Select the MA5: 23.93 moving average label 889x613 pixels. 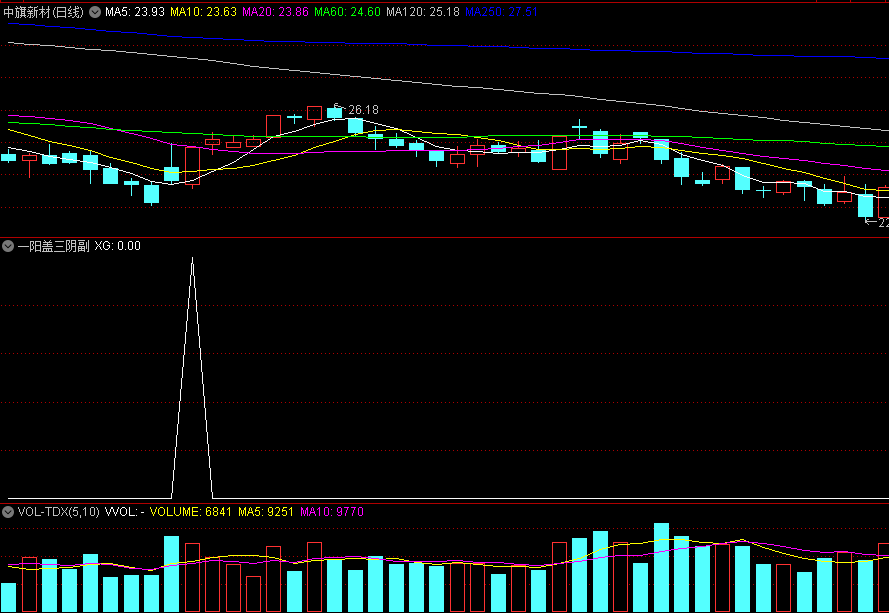click(x=135, y=12)
